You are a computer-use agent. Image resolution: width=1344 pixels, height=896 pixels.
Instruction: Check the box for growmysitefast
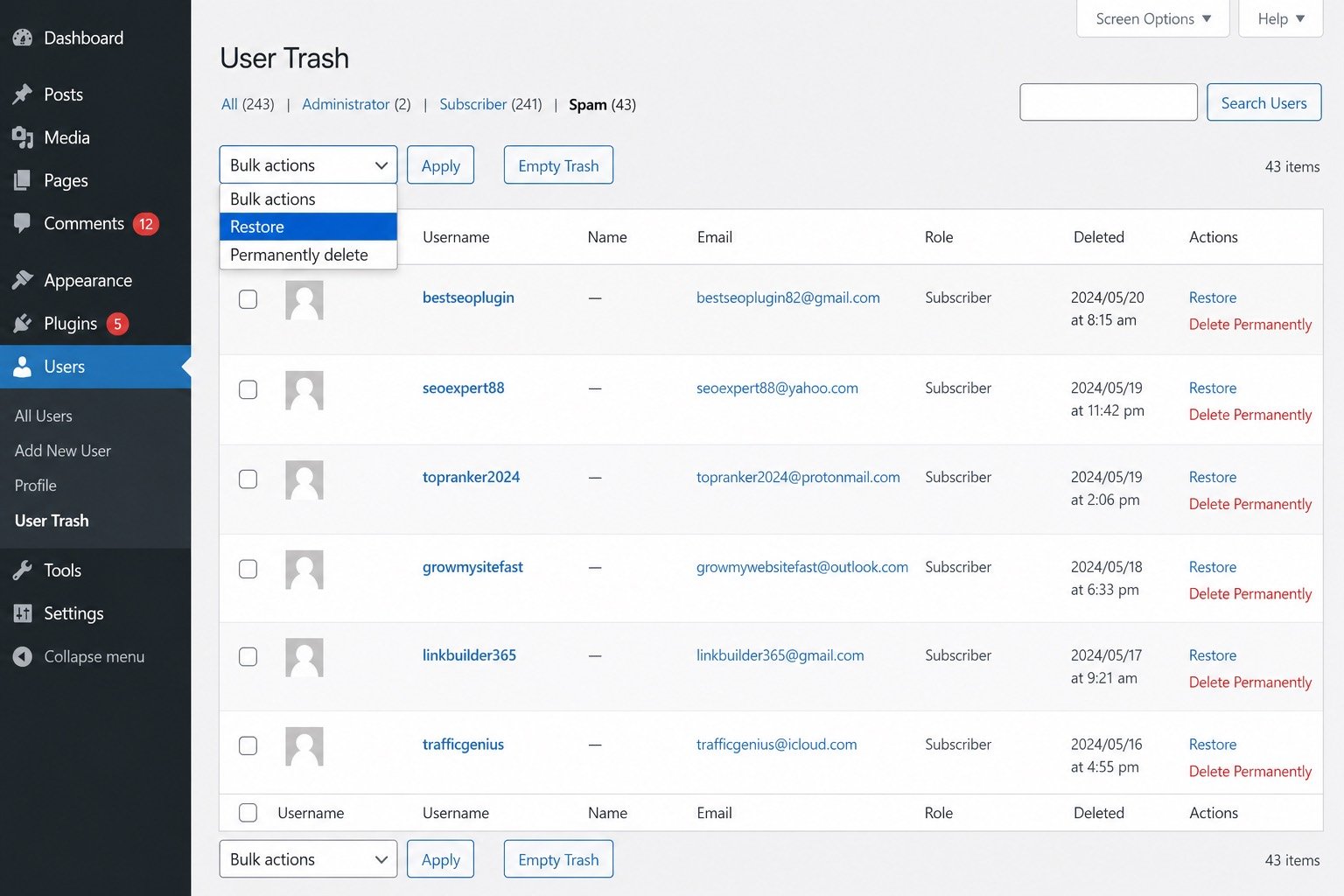pyautogui.click(x=248, y=569)
